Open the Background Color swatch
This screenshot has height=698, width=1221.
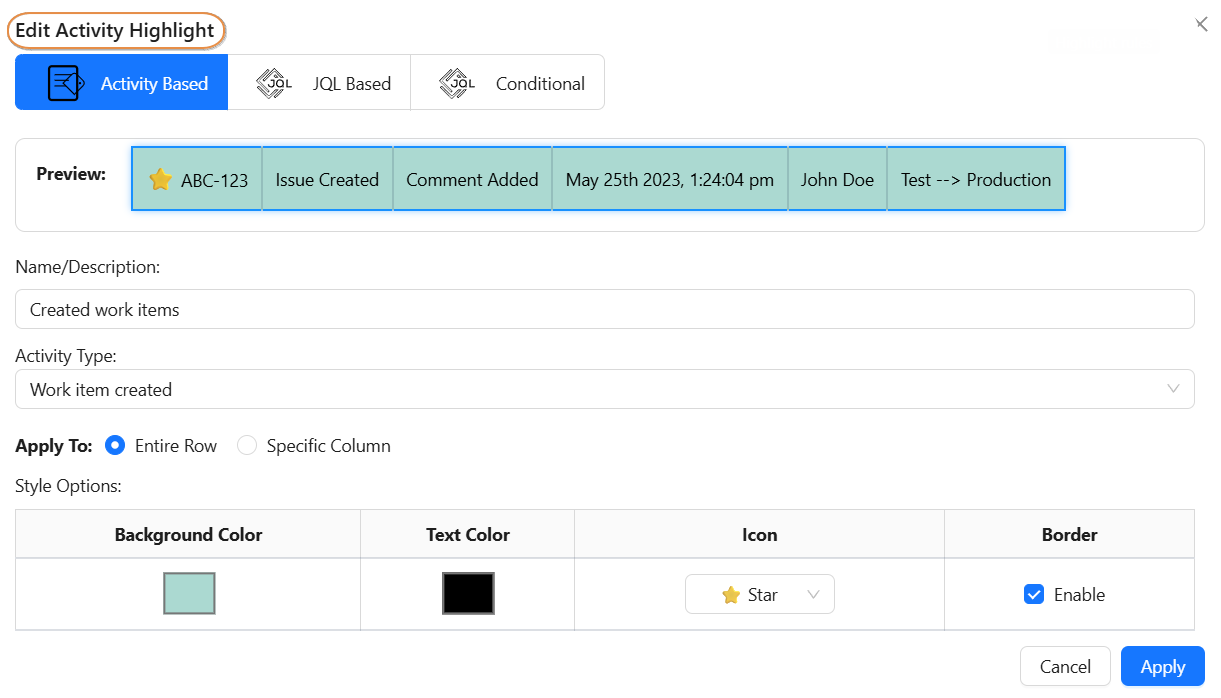pos(189,593)
